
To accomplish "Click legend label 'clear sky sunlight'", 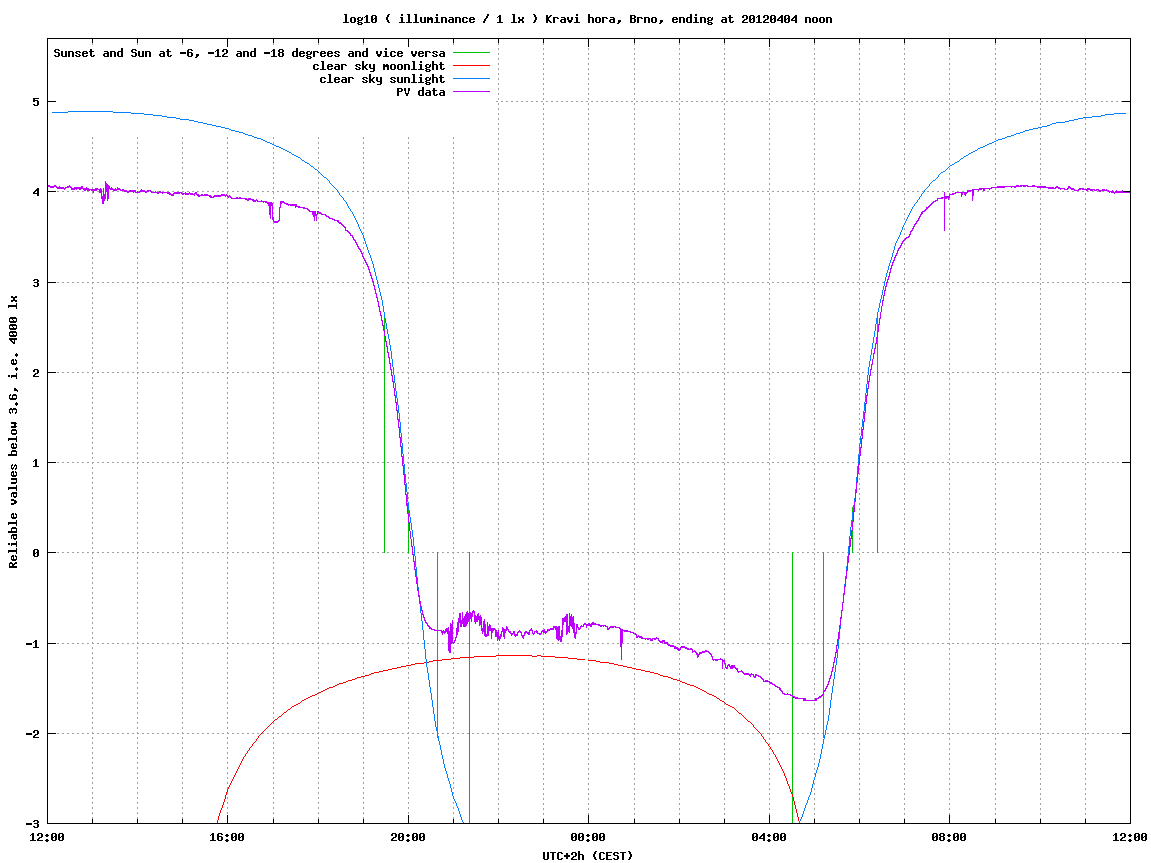I will [x=382, y=79].
